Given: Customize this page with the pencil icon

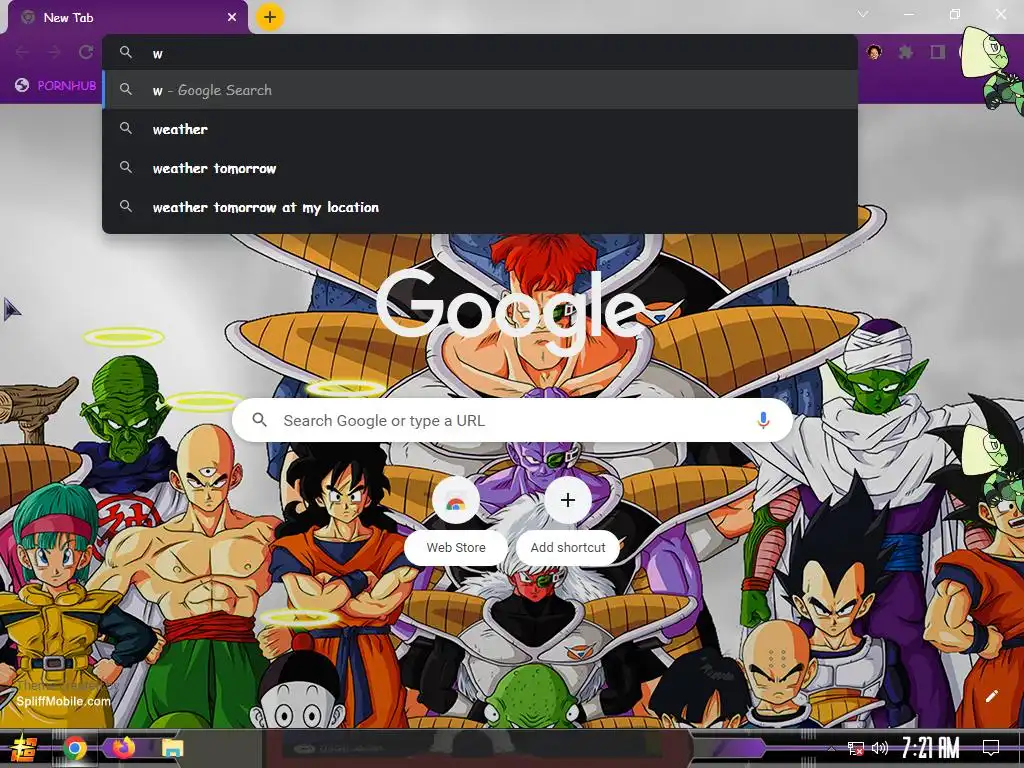Looking at the screenshot, I should click(x=991, y=696).
